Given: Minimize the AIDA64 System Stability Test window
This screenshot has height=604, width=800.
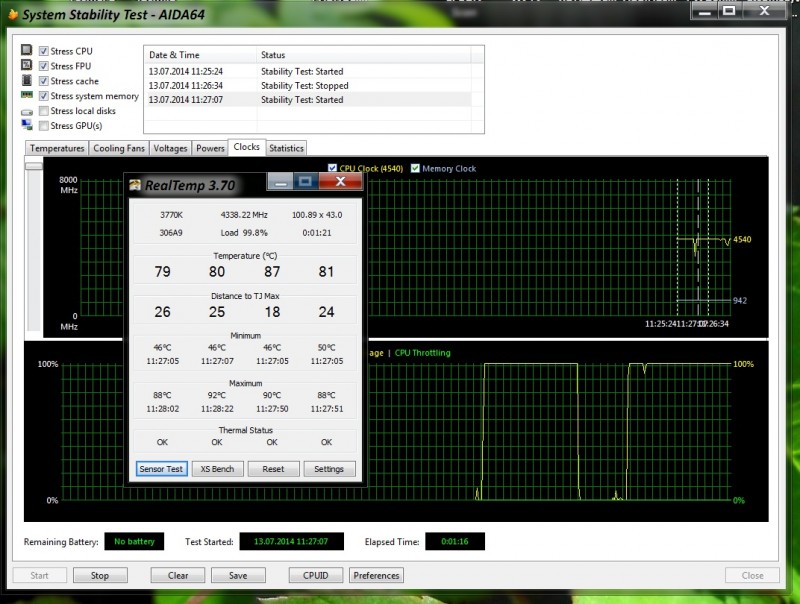Looking at the screenshot, I should click(x=705, y=11).
